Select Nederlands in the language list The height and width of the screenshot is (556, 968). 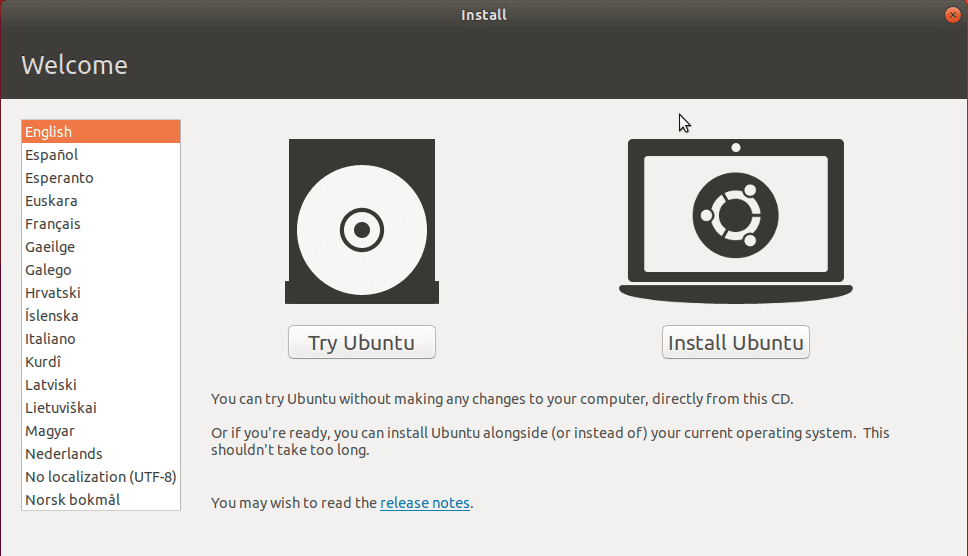[x=101, y=454]
